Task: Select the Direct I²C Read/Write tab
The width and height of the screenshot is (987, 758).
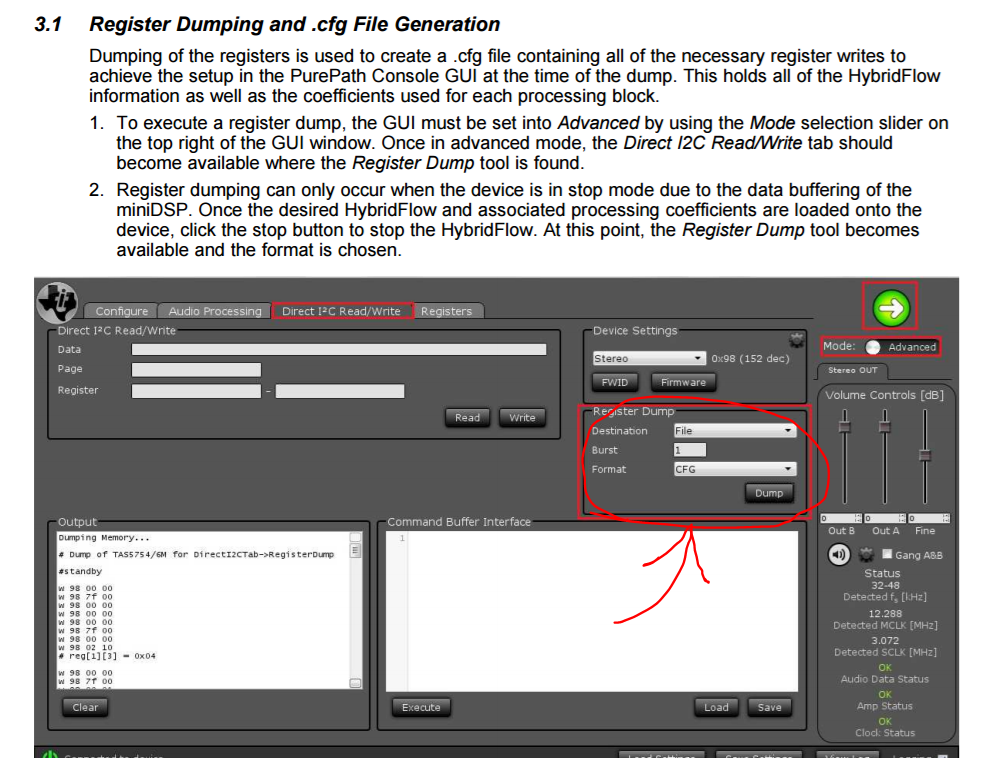Action: (341, 311)
